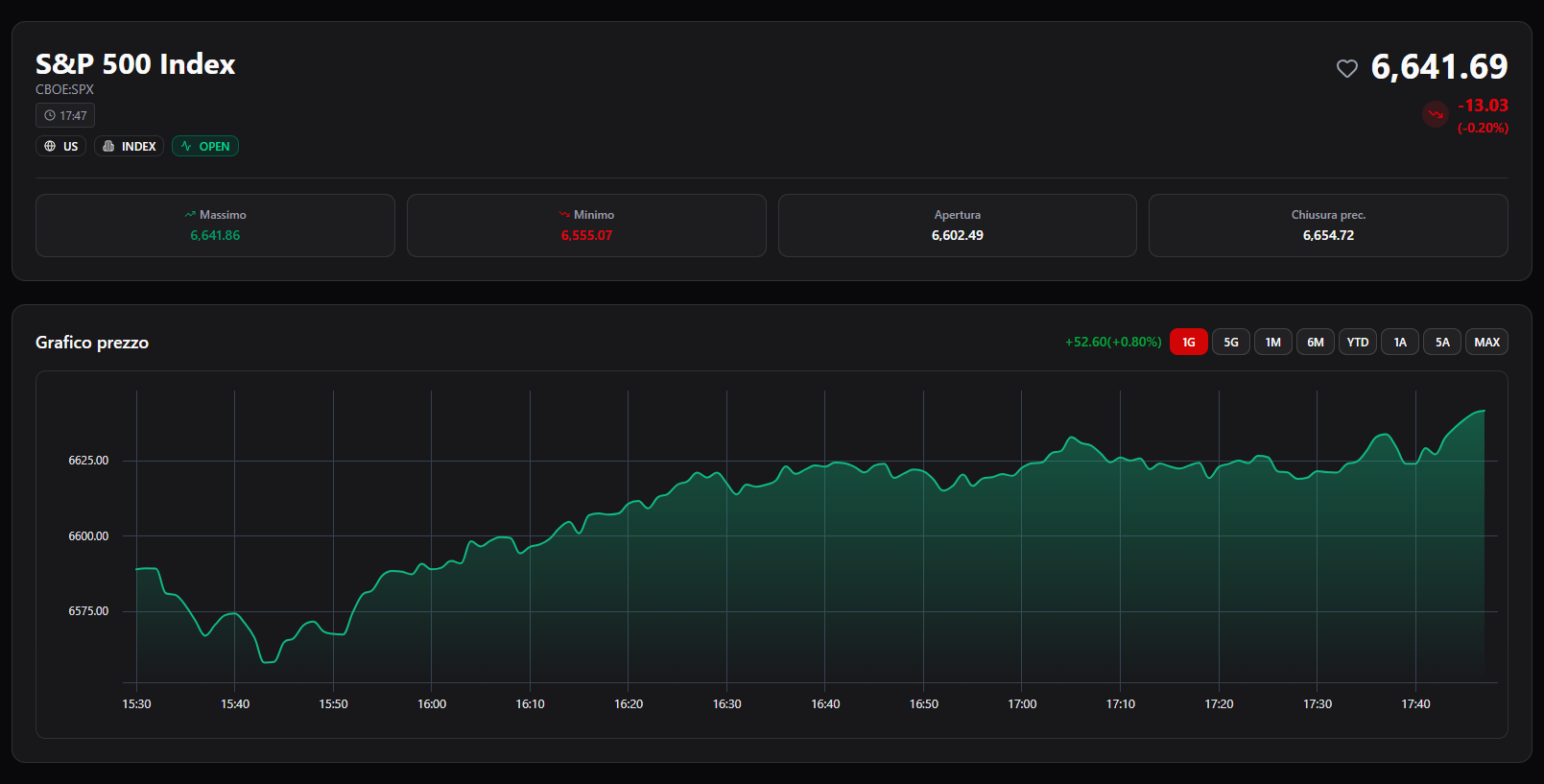Image resolution: width=1544 pixels, height=784 pixels.
Task: Click the 6625.00 y-axis label
Action: (88, 461)
